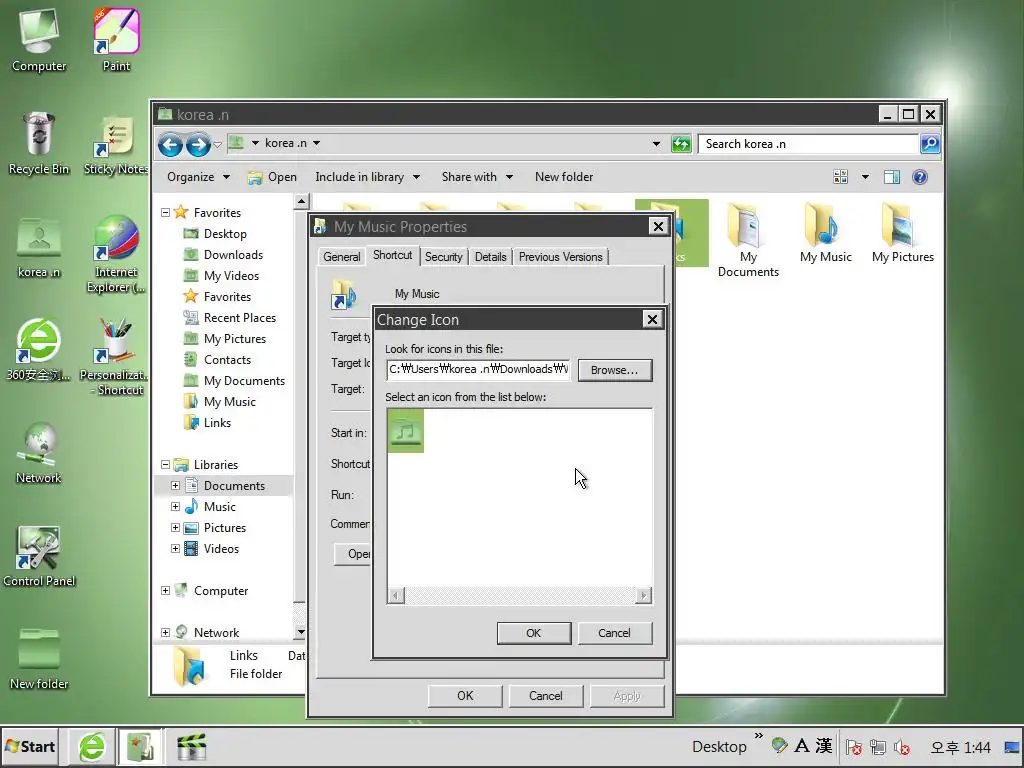
Task: Click the change view icon
Action: coord(840,177)
